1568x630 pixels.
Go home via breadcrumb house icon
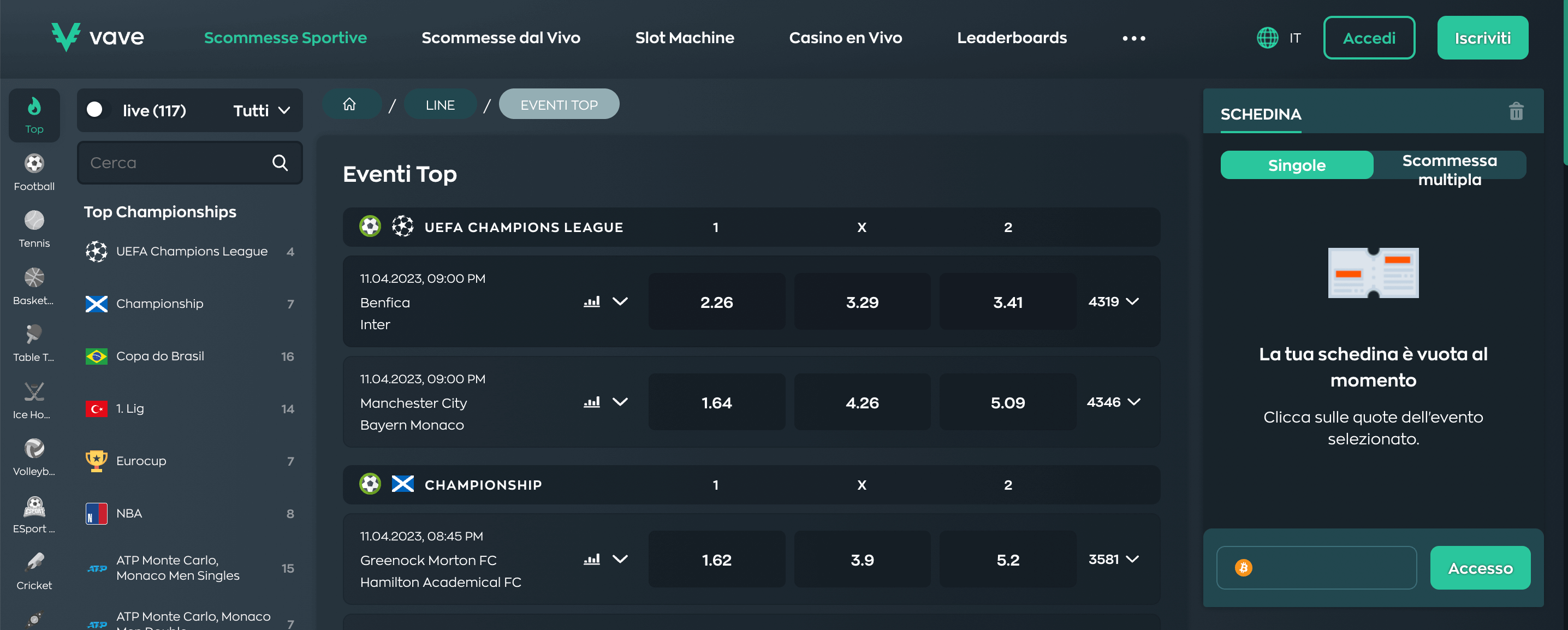click(349, 104)
